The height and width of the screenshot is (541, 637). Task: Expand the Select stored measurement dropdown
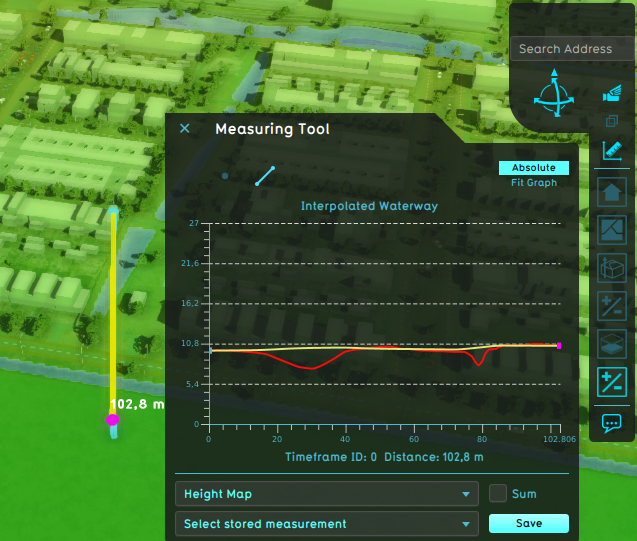pyautogui.click(x=327, y=523)
